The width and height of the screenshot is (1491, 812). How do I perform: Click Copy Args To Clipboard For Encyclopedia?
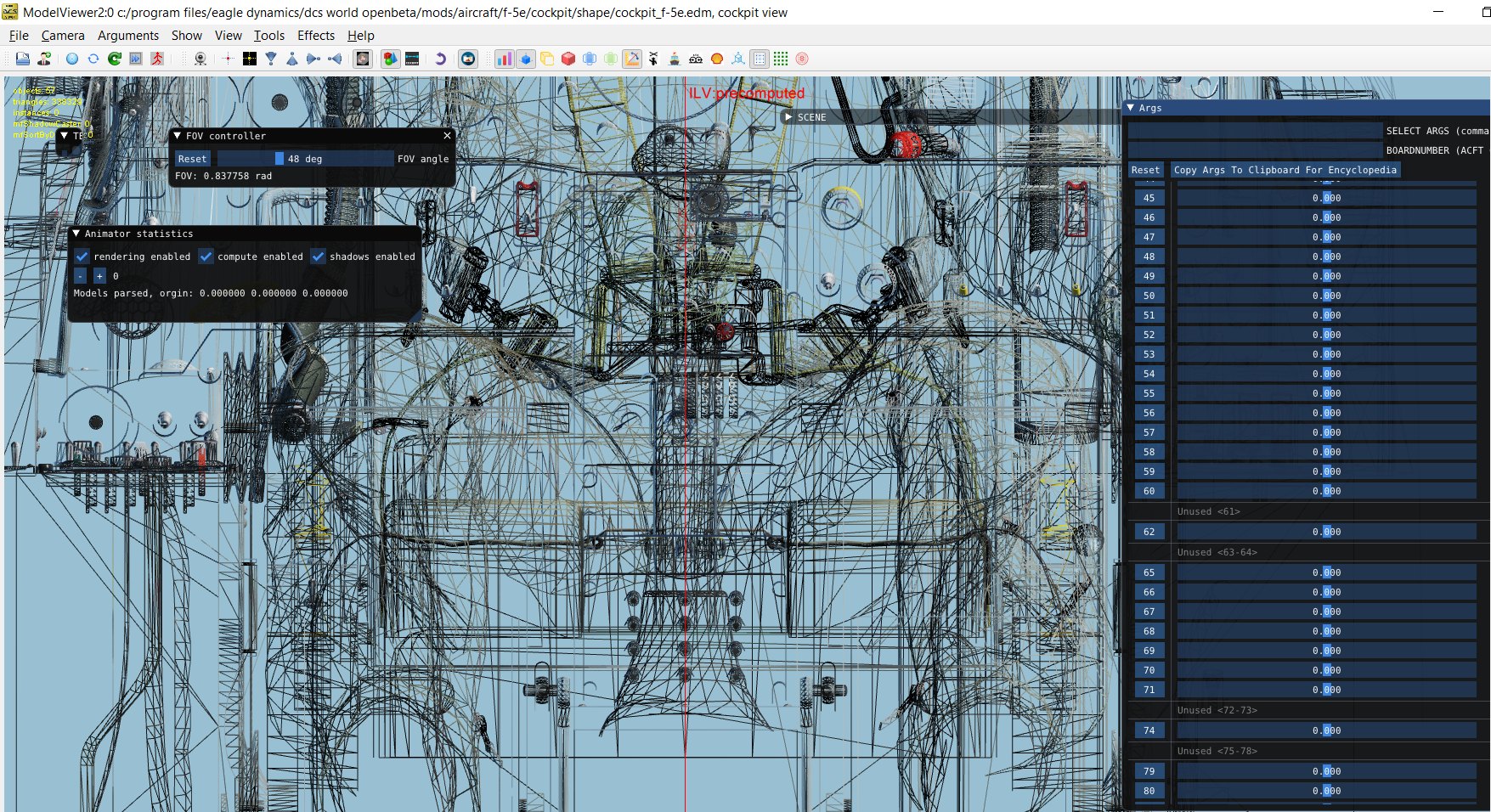1285,170
